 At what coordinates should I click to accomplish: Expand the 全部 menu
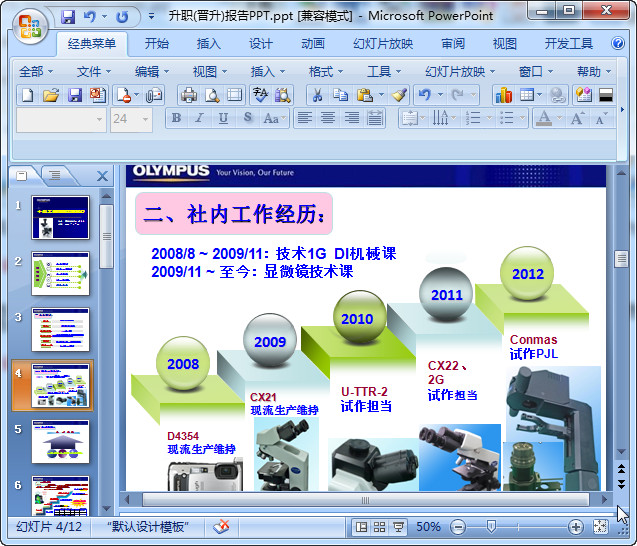(36, 72)
